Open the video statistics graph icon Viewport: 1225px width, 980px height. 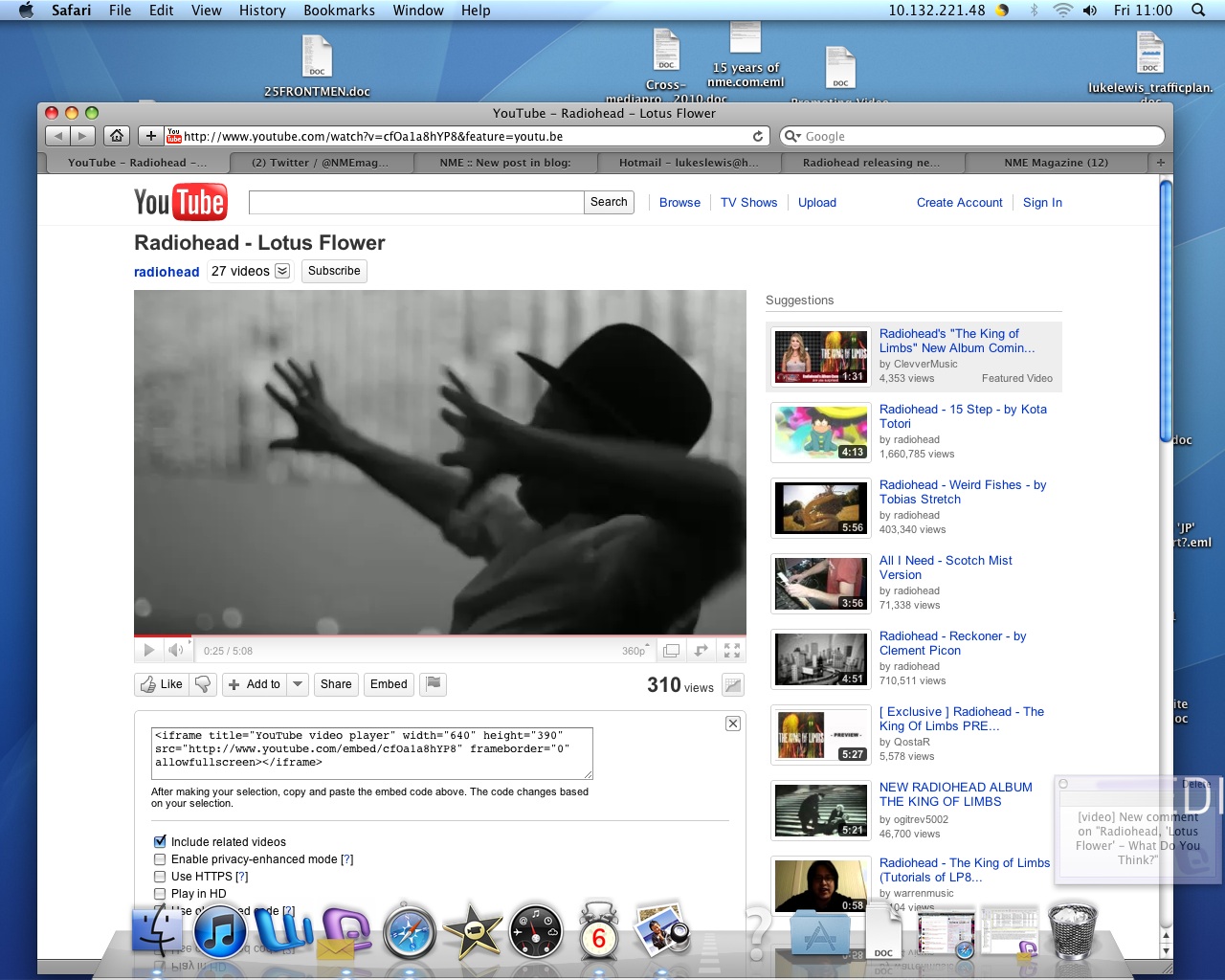point(734,685)
